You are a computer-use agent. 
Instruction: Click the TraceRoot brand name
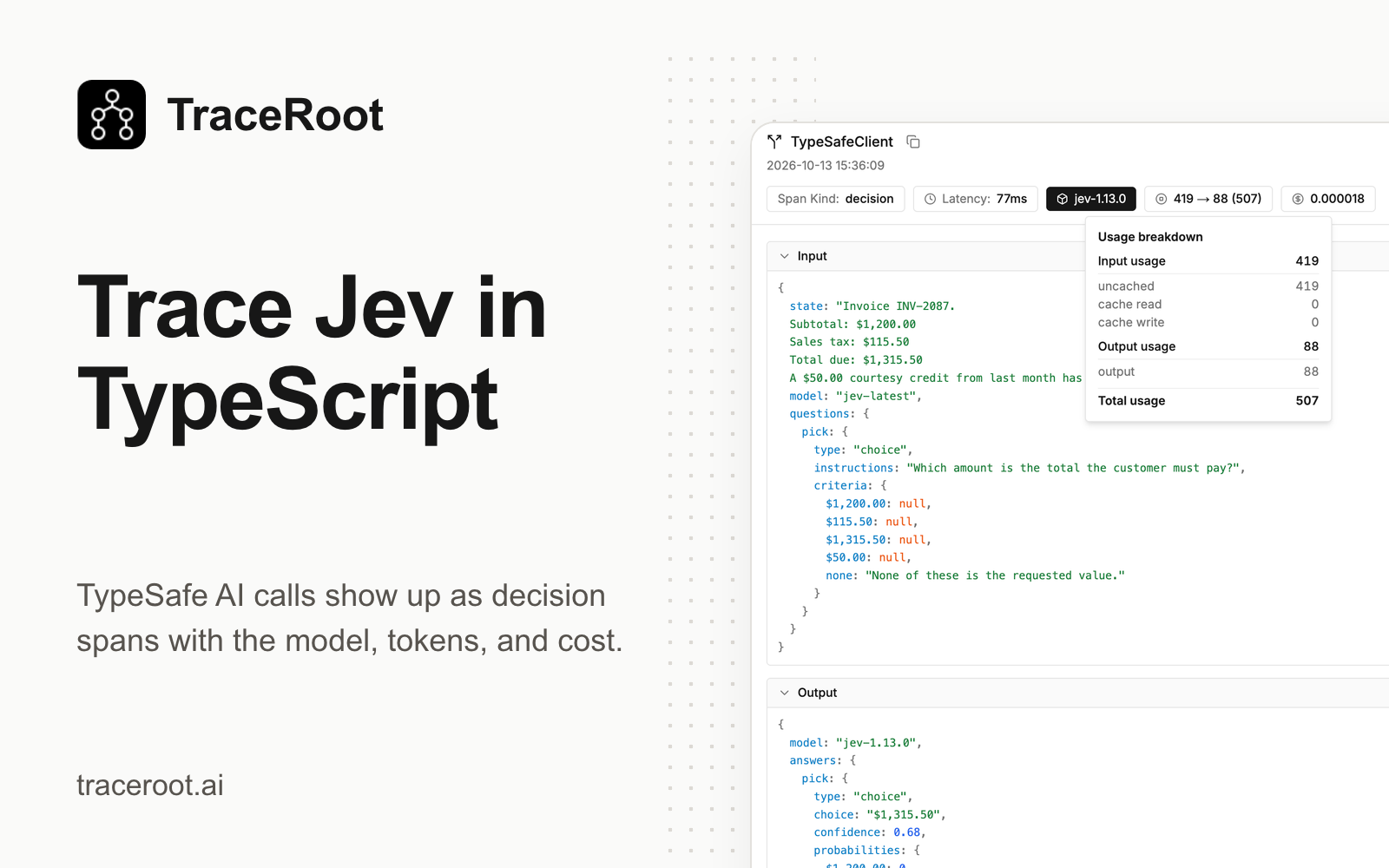point(275,115)
